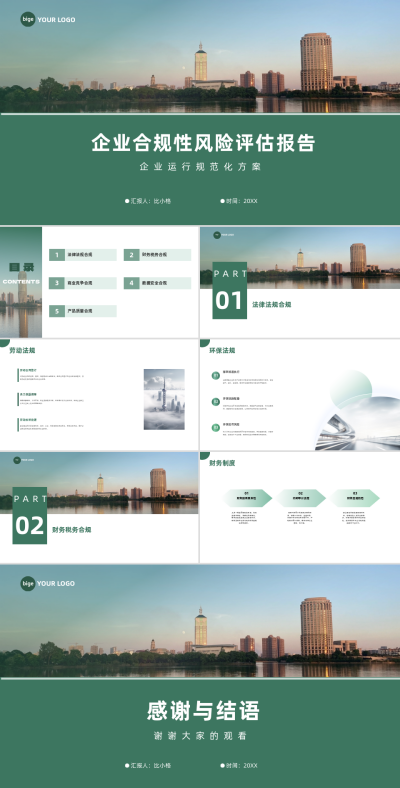
Task: Open contents item 2 财务税务合规
Action: coord(157,255)
